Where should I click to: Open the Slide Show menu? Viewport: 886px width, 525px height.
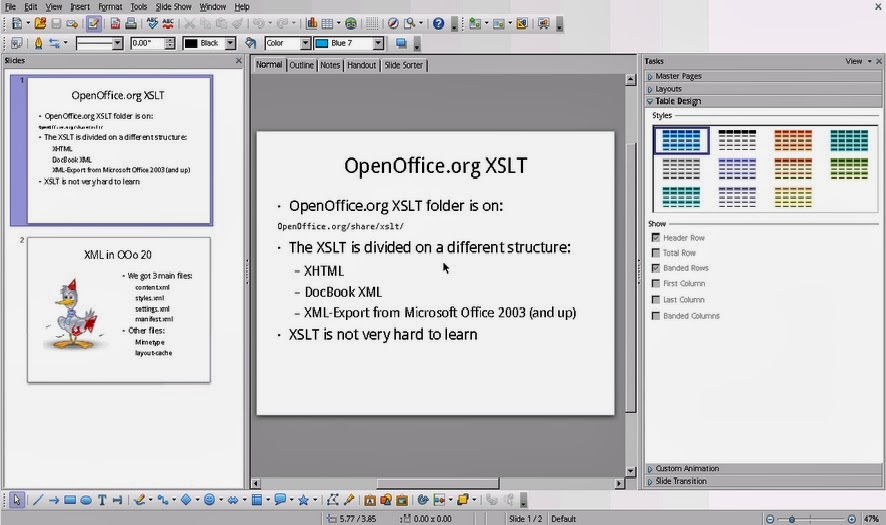[173, 7]
